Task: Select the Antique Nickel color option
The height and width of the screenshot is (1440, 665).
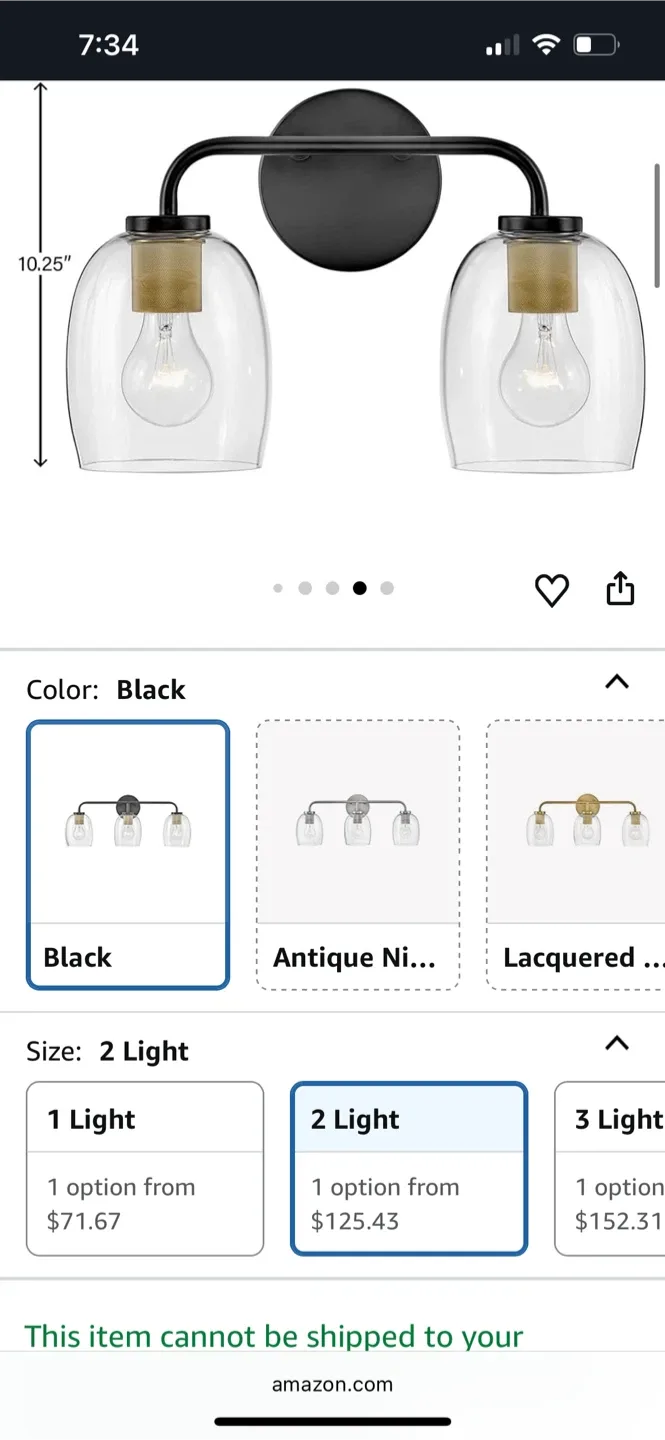Action: tap(357, 855)
